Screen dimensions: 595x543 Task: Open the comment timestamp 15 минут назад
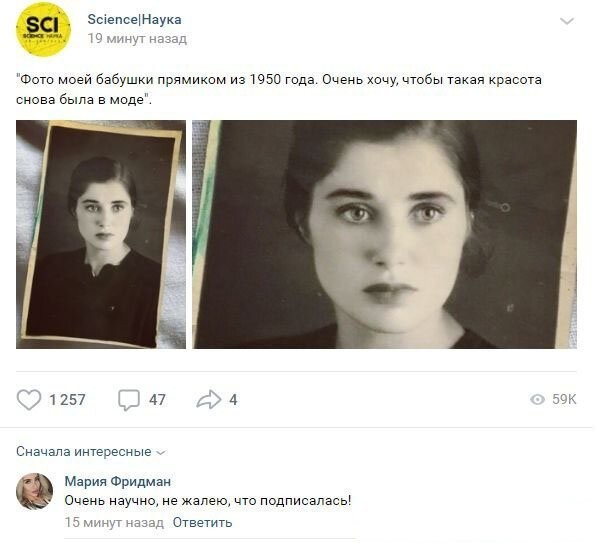coord(114,522)
